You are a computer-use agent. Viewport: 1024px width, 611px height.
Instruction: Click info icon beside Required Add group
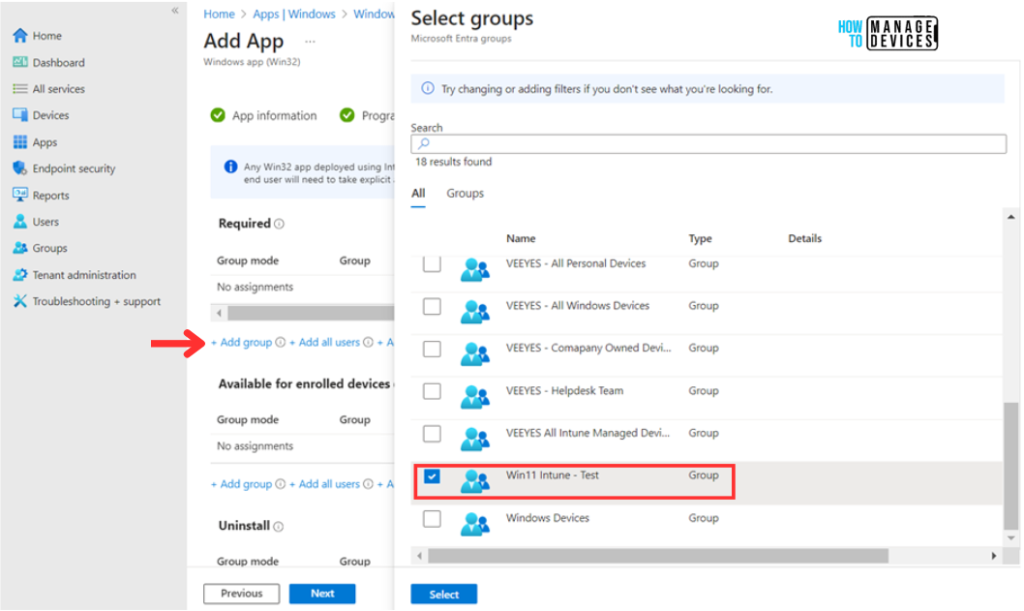pyautogui.click(x=280, y=342)
